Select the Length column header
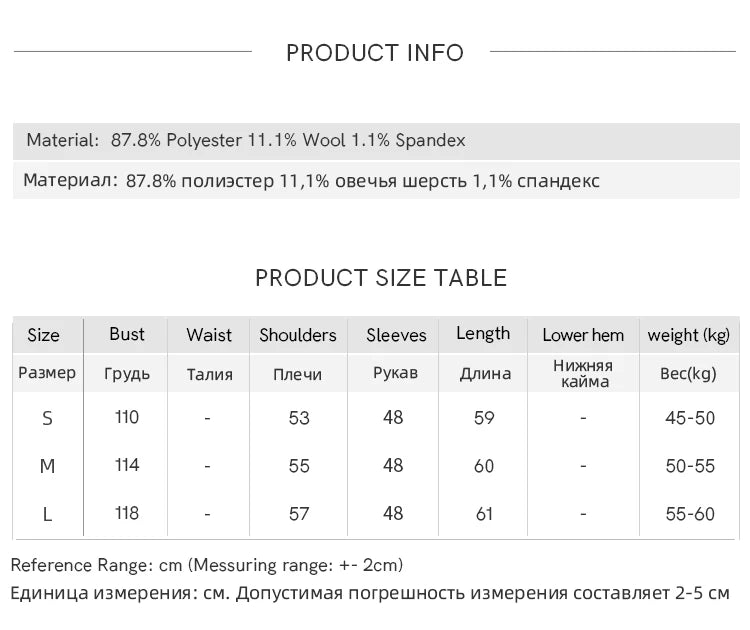The image size is (750, 630). click(x=483, y=334)
